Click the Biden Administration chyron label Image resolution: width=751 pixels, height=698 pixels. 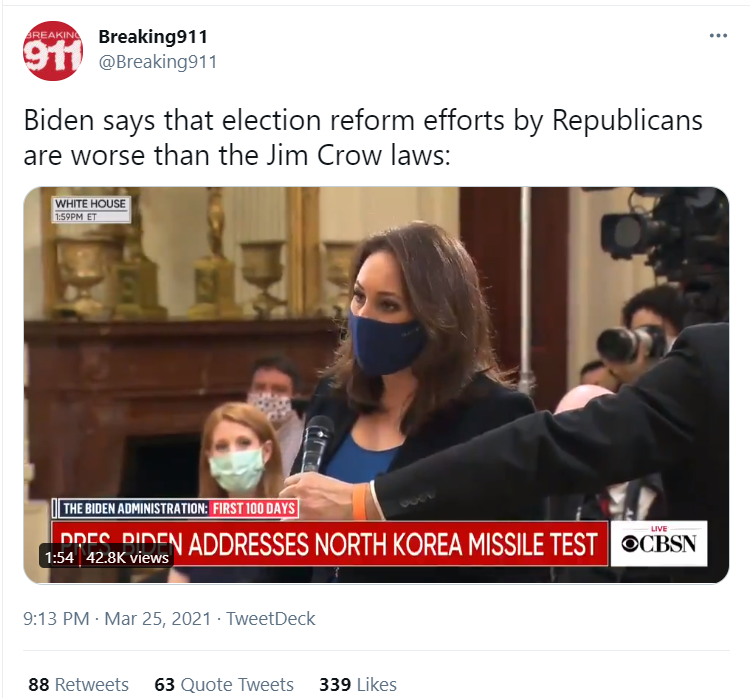click(x=135, y=508)
